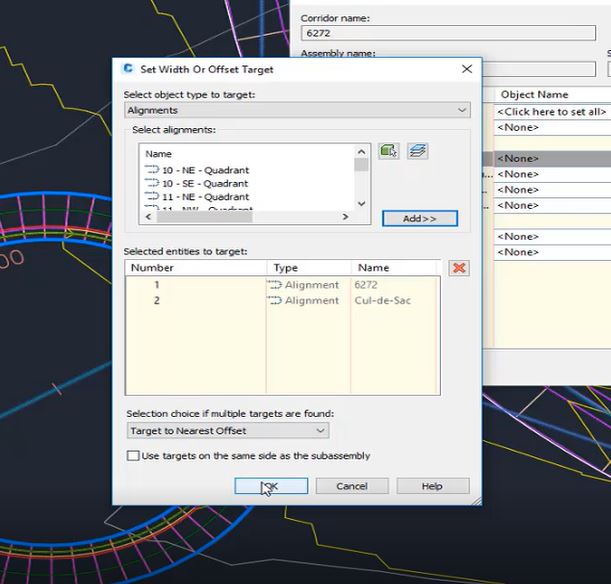Click the Civil 3D icon in dialog title bar
Viewport: 611px width, 584px height.
tap(128, 69)
